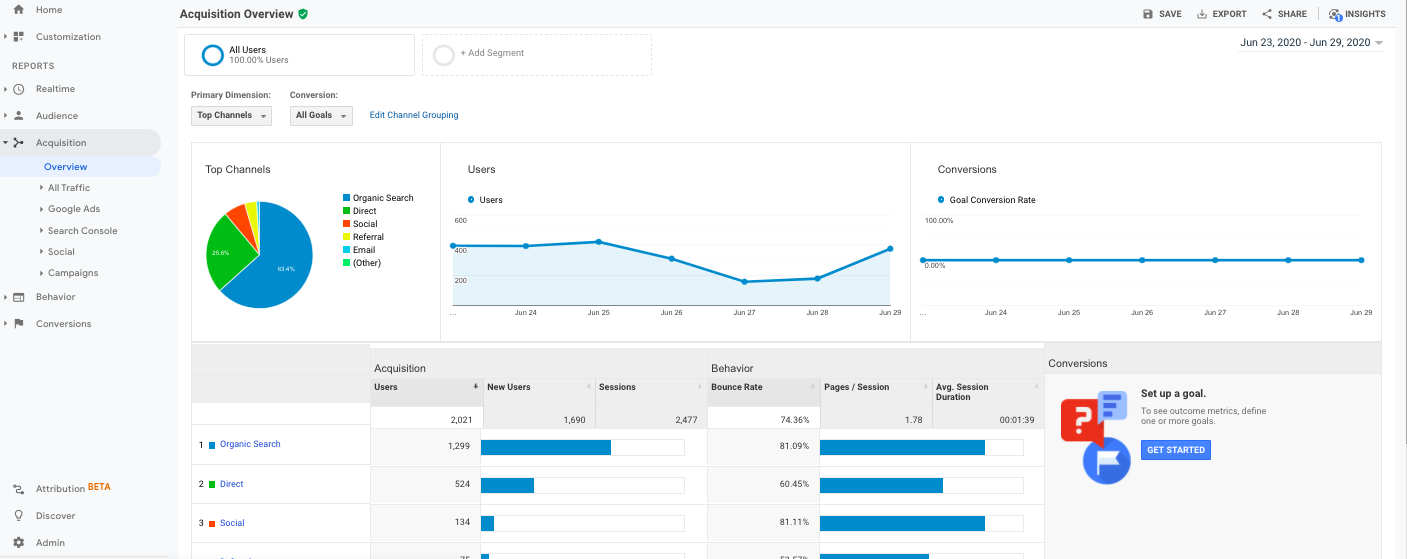
Task: Click the Save report icon
Action: click(1148, 14)
